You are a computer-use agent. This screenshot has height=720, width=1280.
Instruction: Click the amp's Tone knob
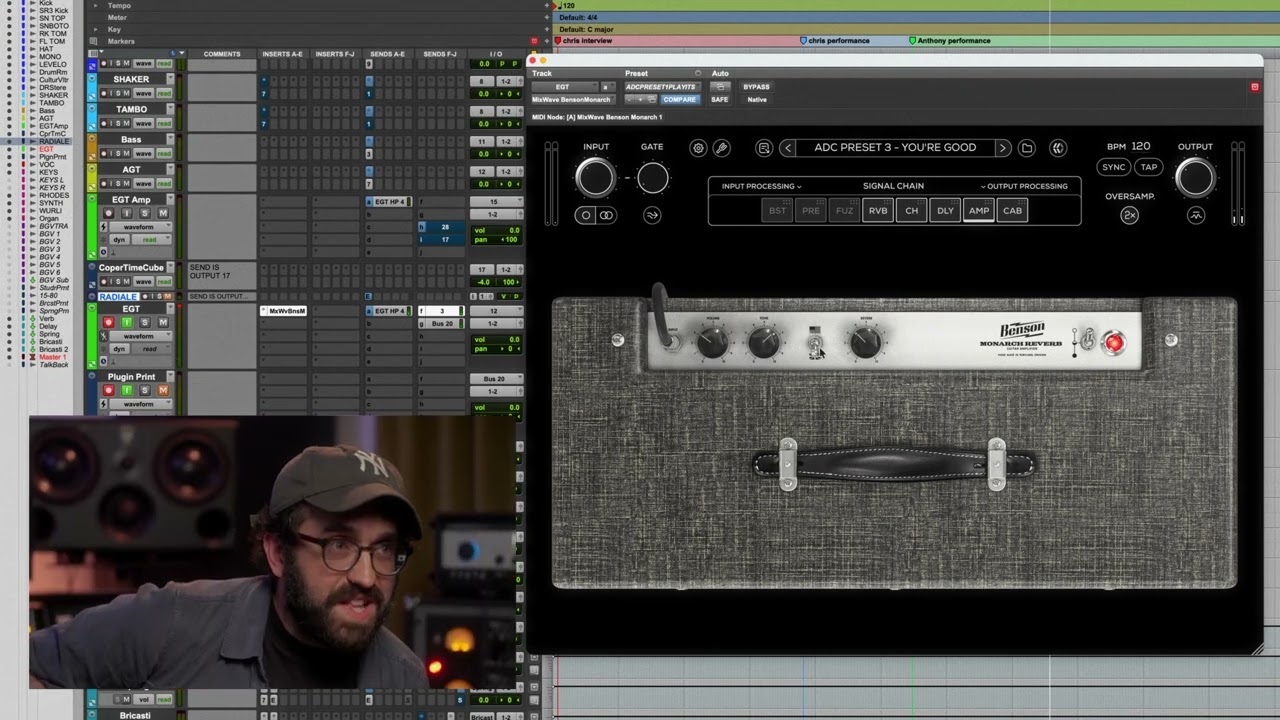[x=764, y=344]
